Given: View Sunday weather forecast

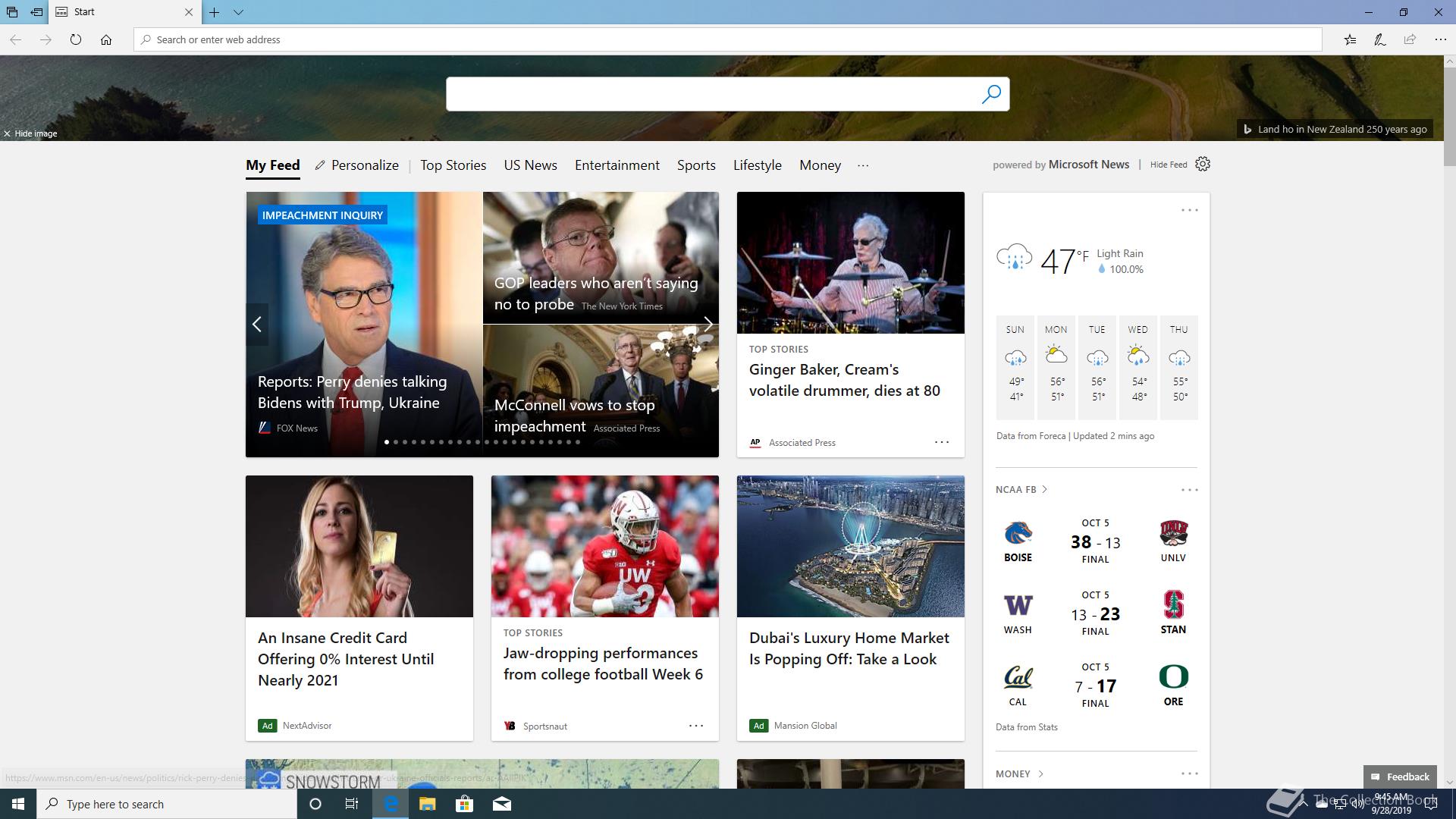Looking at the screenshot, I should click(1015, 367).
